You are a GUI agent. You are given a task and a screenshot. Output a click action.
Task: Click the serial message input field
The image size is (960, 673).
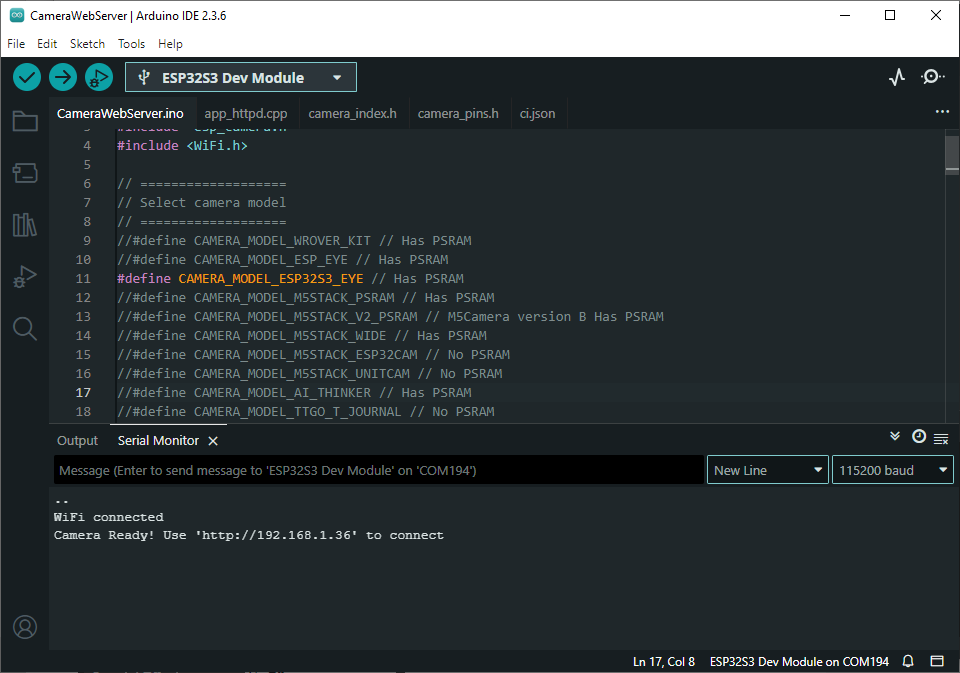coord(379,470)
